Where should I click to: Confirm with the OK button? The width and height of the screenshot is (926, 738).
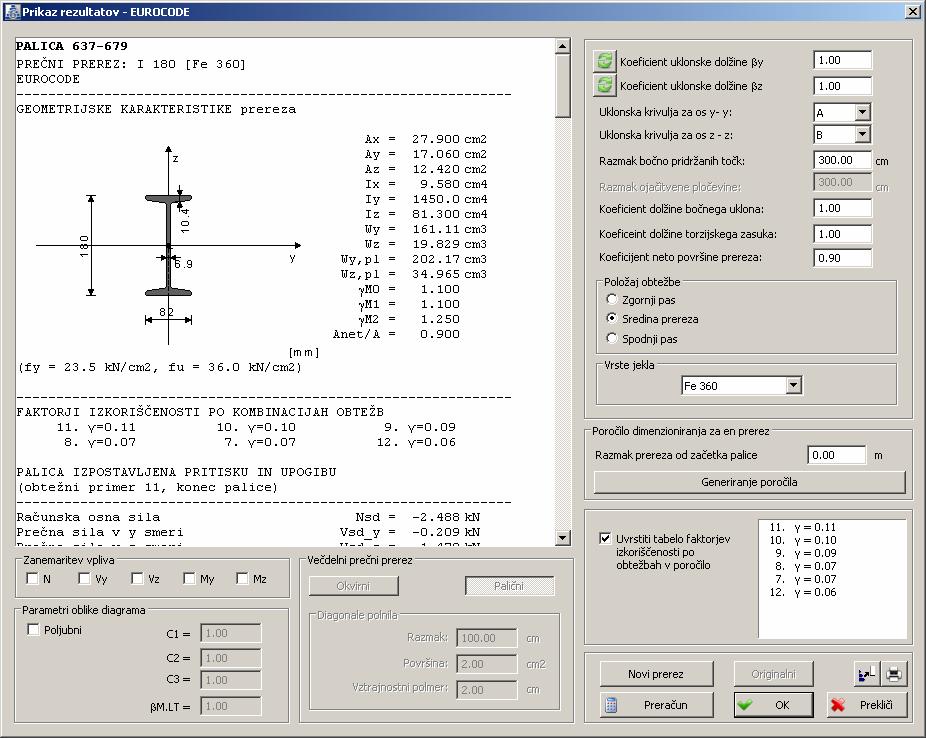[773, 704]
